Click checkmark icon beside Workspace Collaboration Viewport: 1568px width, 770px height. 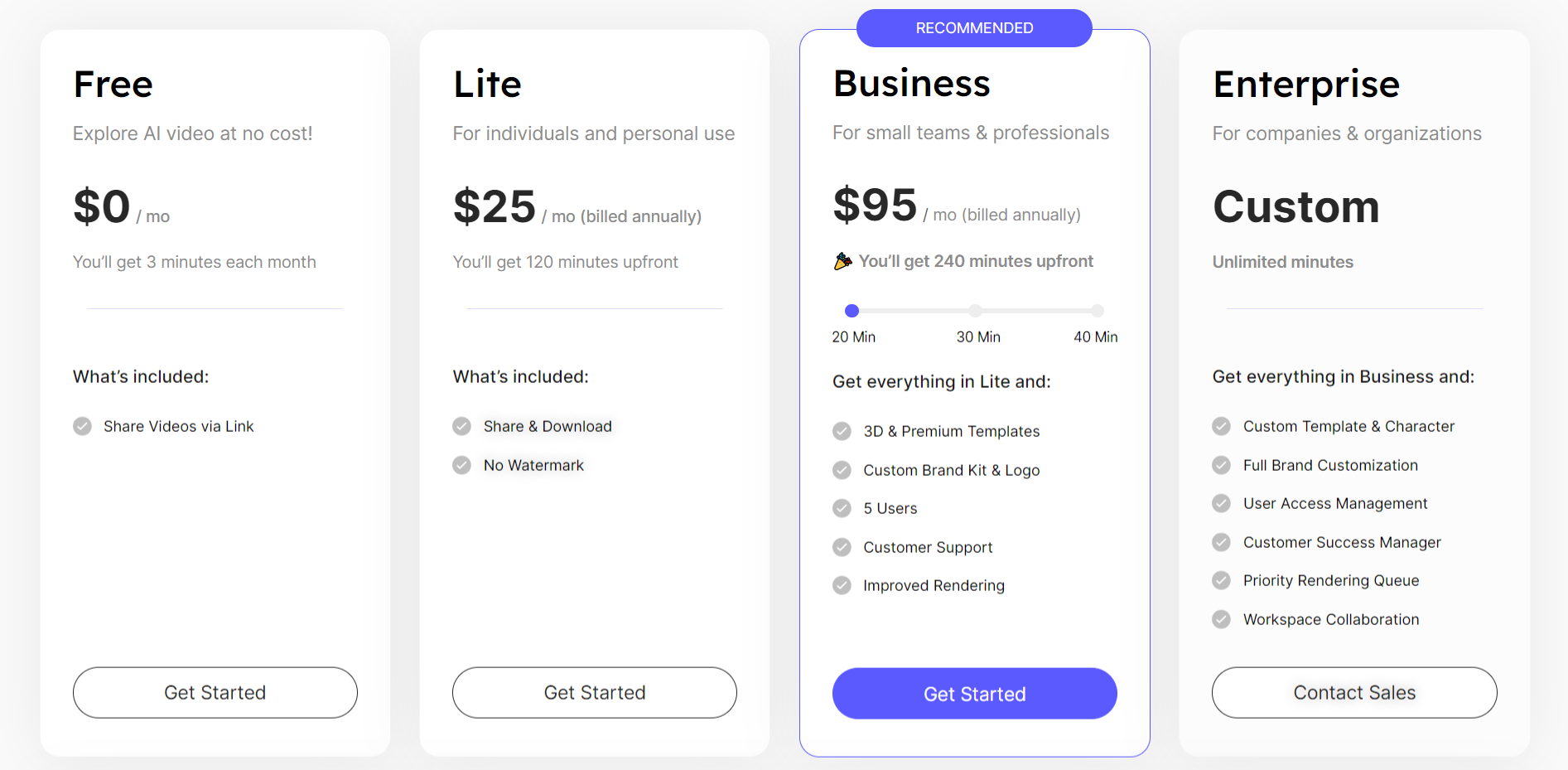click(x=1221, y=619)
